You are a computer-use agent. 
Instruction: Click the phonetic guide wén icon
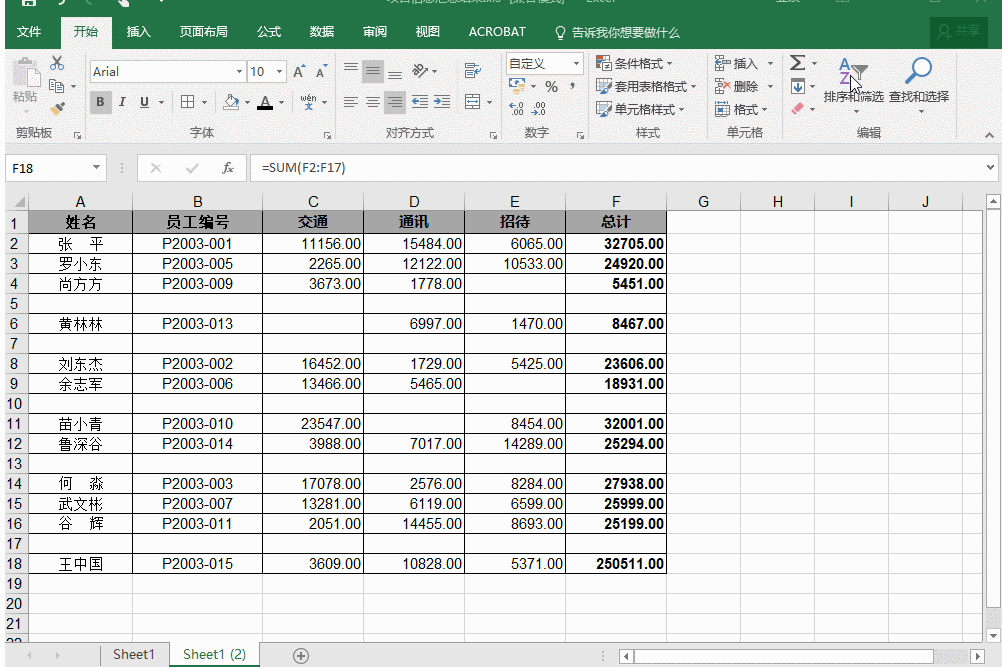309,102
